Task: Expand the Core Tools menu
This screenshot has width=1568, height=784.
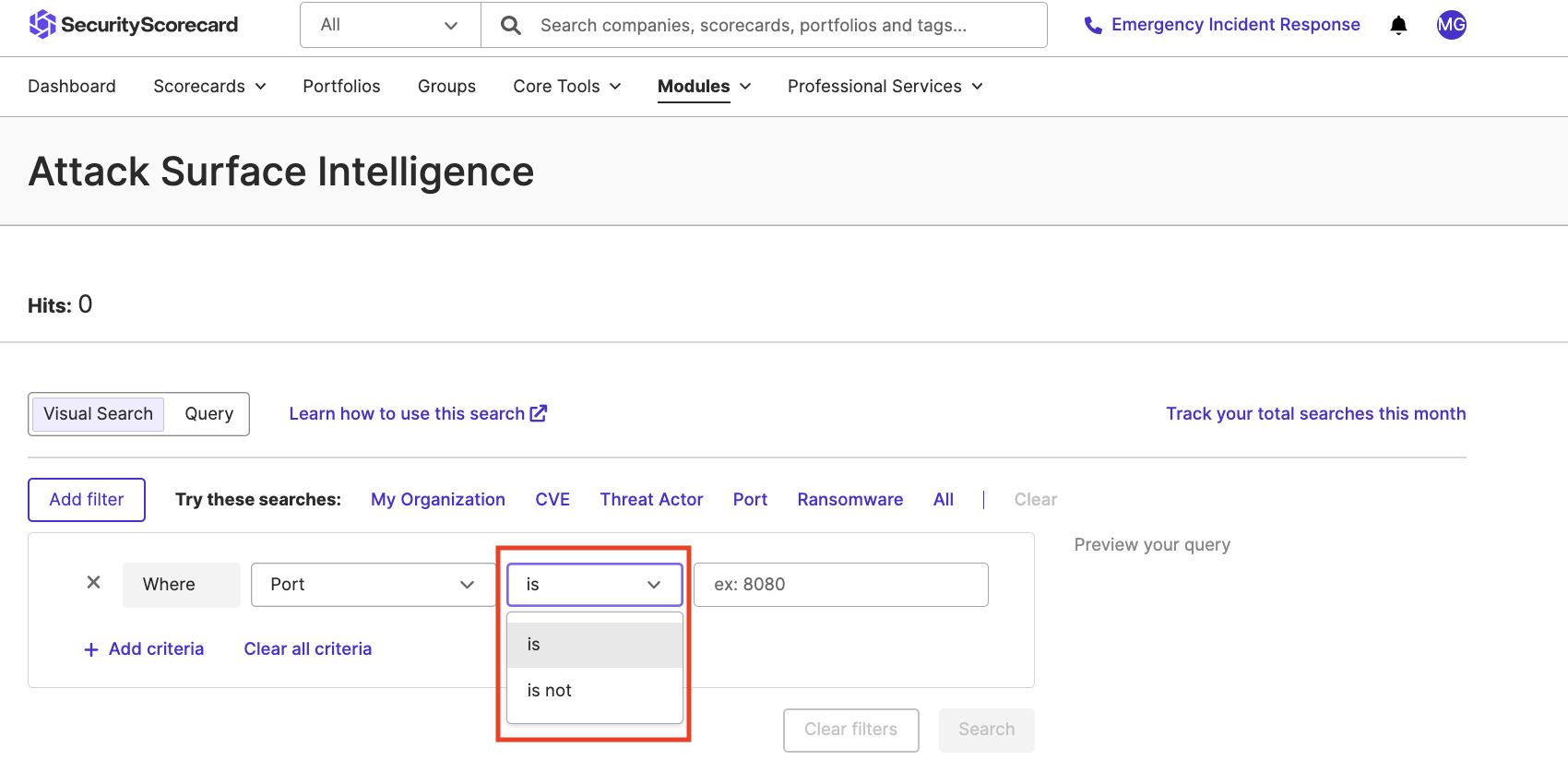Action: point(566,86)
